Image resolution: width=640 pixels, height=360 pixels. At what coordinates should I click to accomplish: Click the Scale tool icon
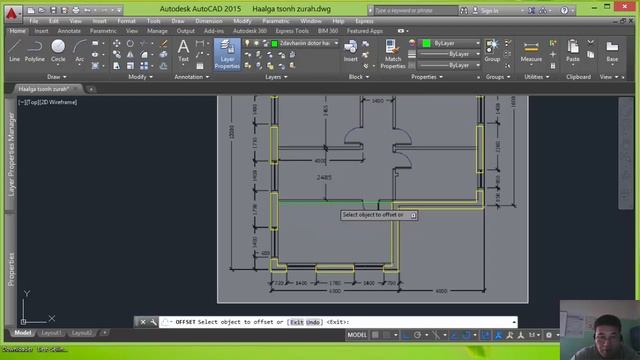point(130,65)
